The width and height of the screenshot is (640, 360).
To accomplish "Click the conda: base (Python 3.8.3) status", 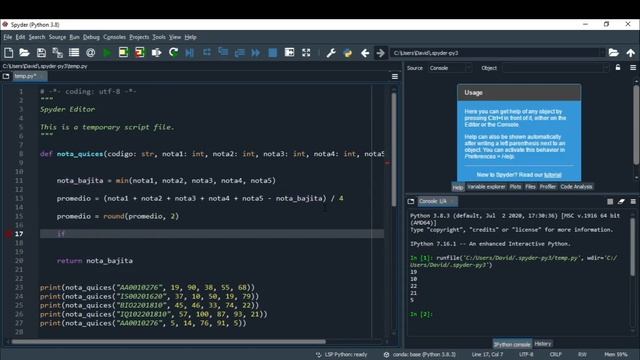I will (x=420, y=354).
